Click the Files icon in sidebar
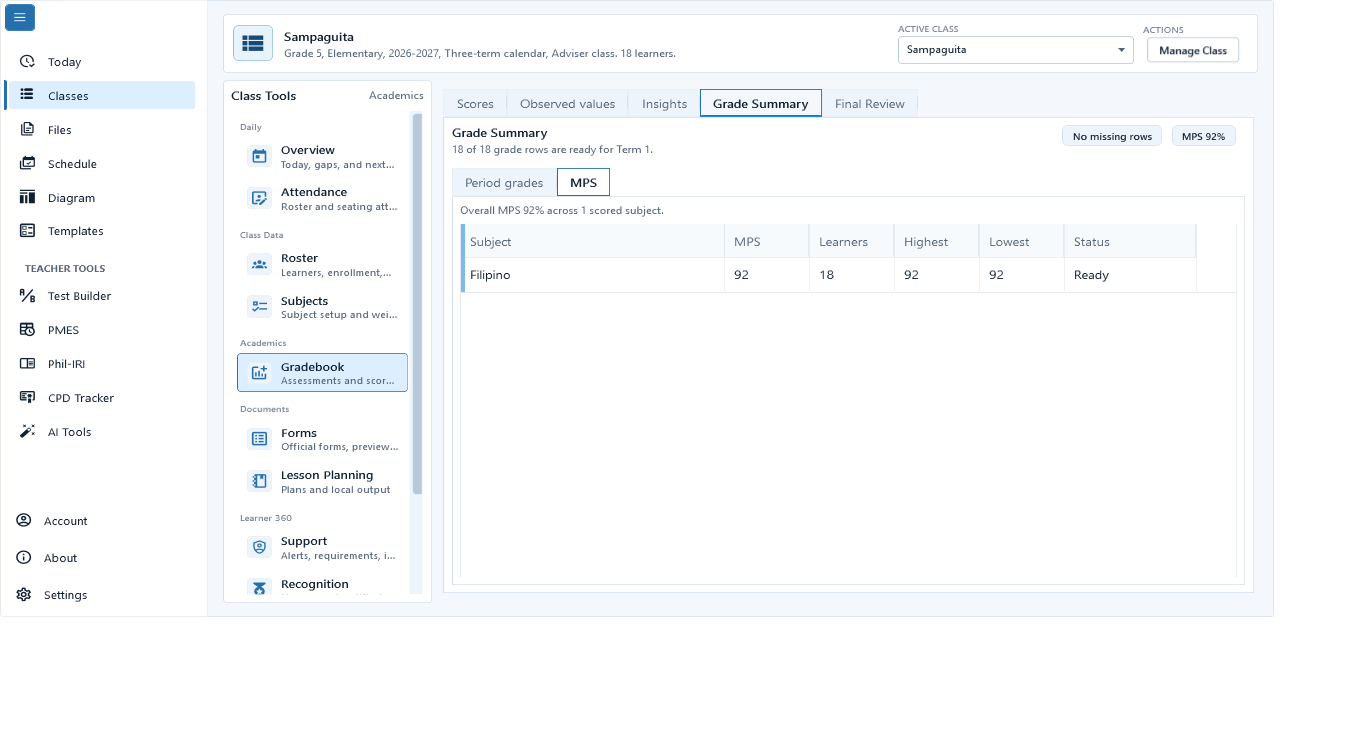 tap(27, 129)
